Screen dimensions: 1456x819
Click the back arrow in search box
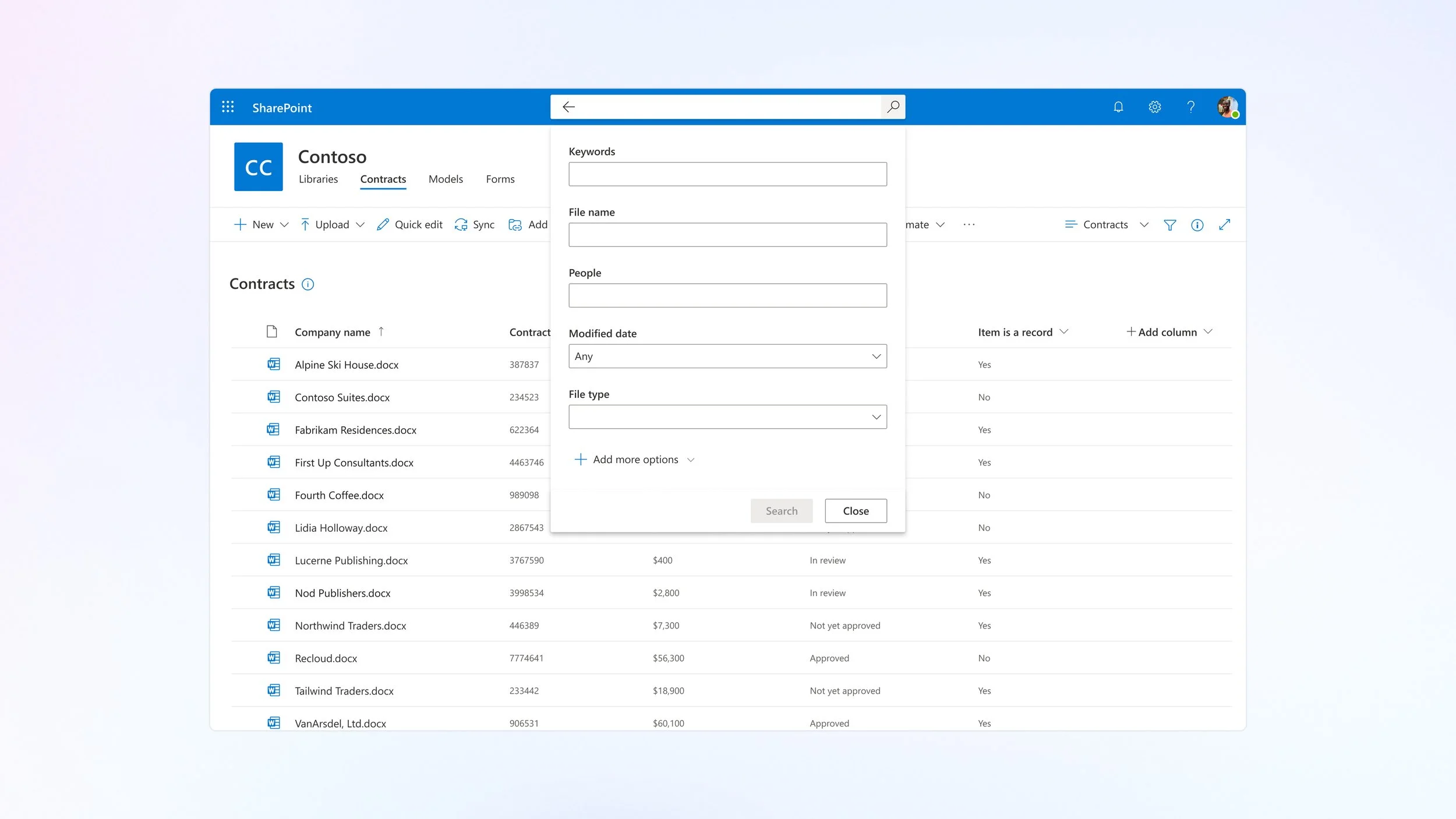[x=568, y=107]
